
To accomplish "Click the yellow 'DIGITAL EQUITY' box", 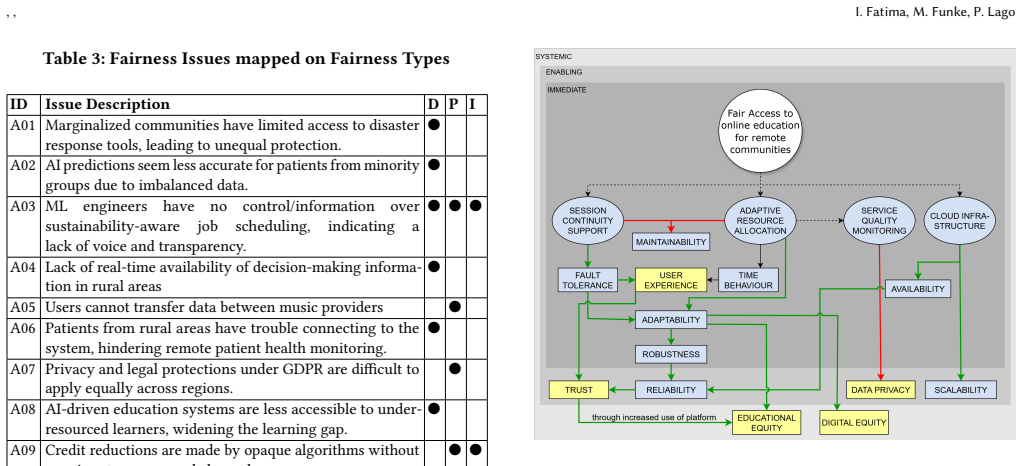I will pyautogui.click(x=854, y=422).
